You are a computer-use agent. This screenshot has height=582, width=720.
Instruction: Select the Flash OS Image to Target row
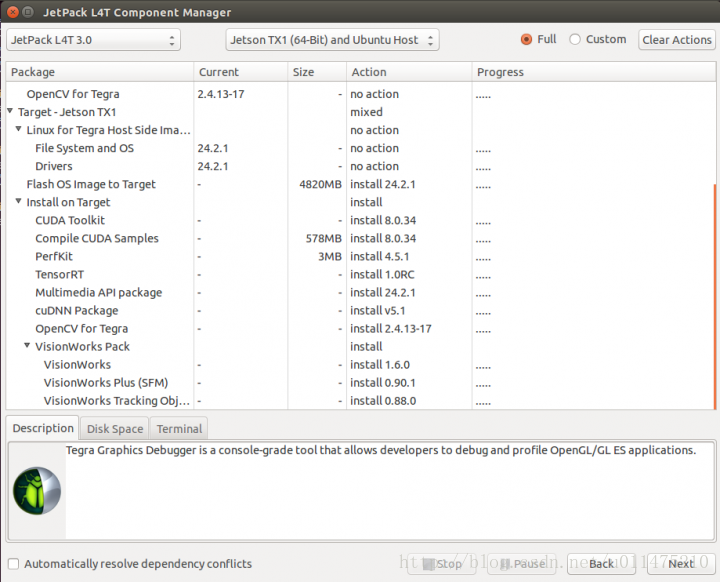pyautogui.click(x=360, y=184)
